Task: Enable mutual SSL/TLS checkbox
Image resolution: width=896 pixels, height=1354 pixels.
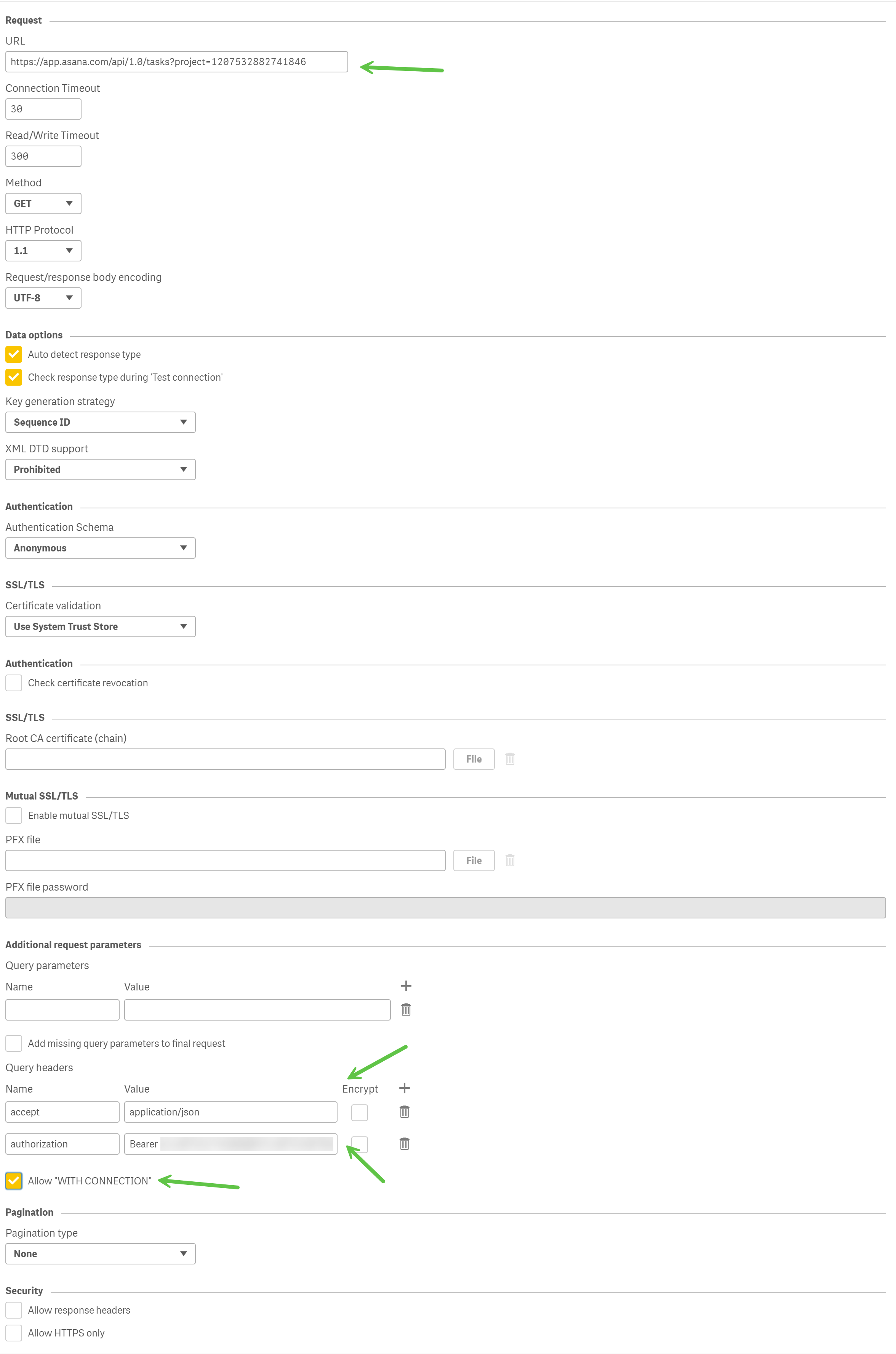Action: [x=14, y=816]
